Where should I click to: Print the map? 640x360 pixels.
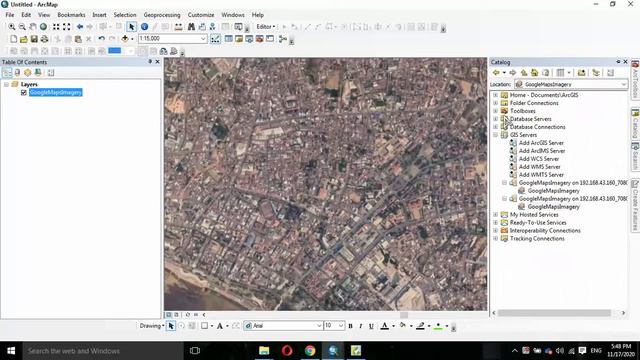pos(44,39)
